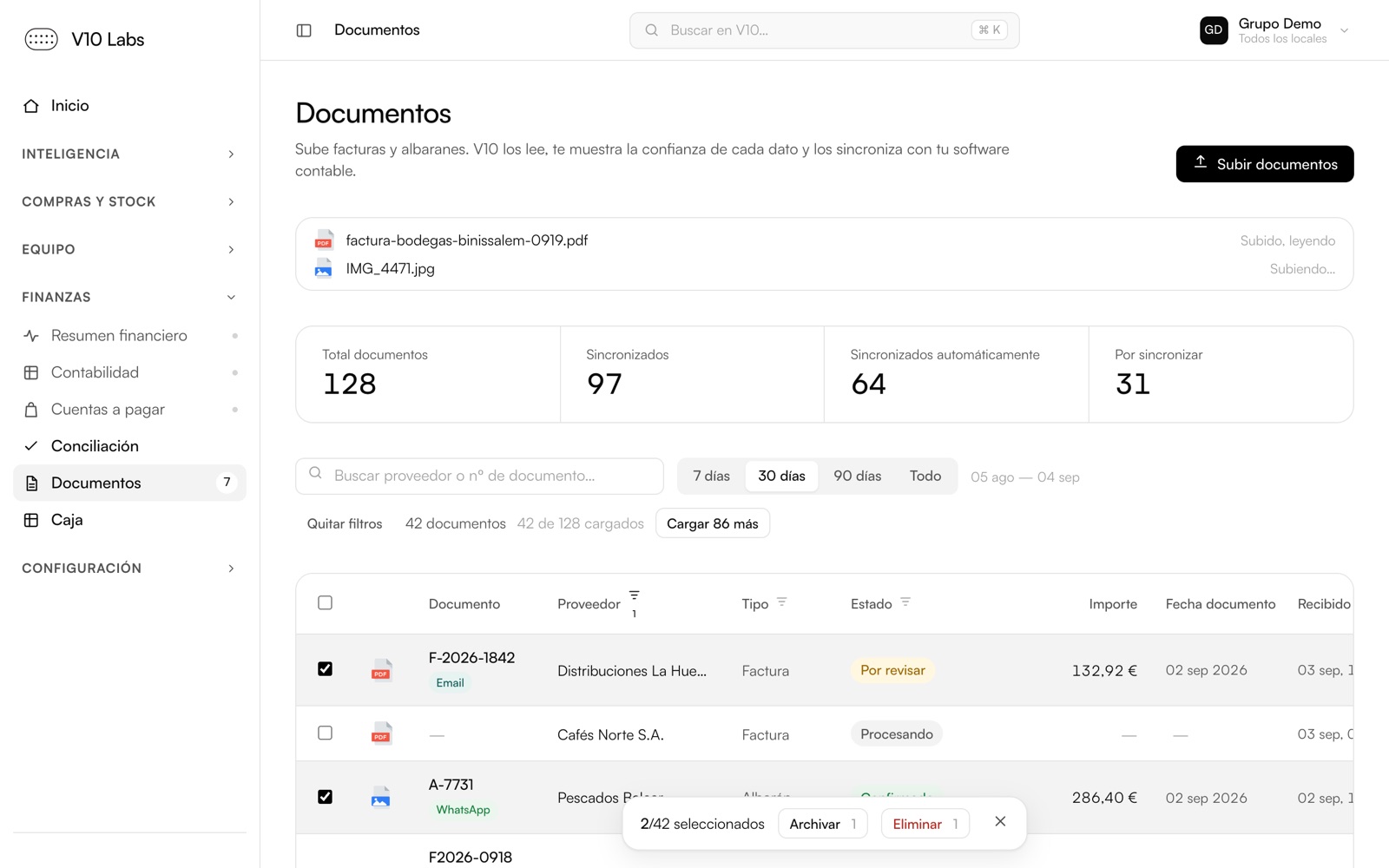The width and height of the screenshot is (1389, 868).
Task: Expand the EQUIPO section
Action: pos(129,249)
